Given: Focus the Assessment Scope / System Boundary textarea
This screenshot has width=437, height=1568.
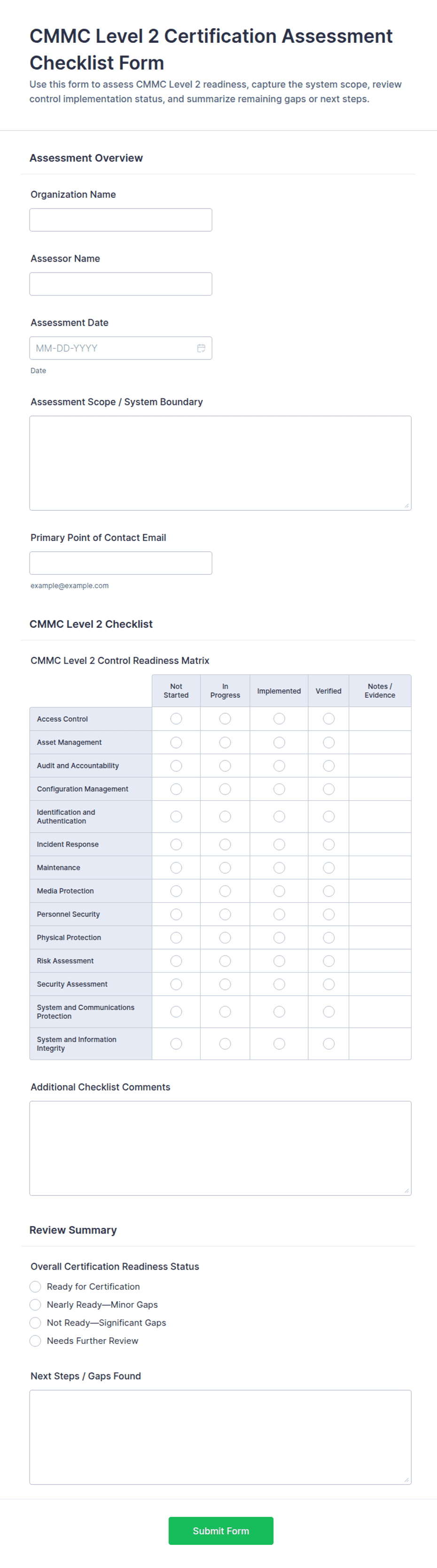Looking at the screenshot, I should pos(220,463).
